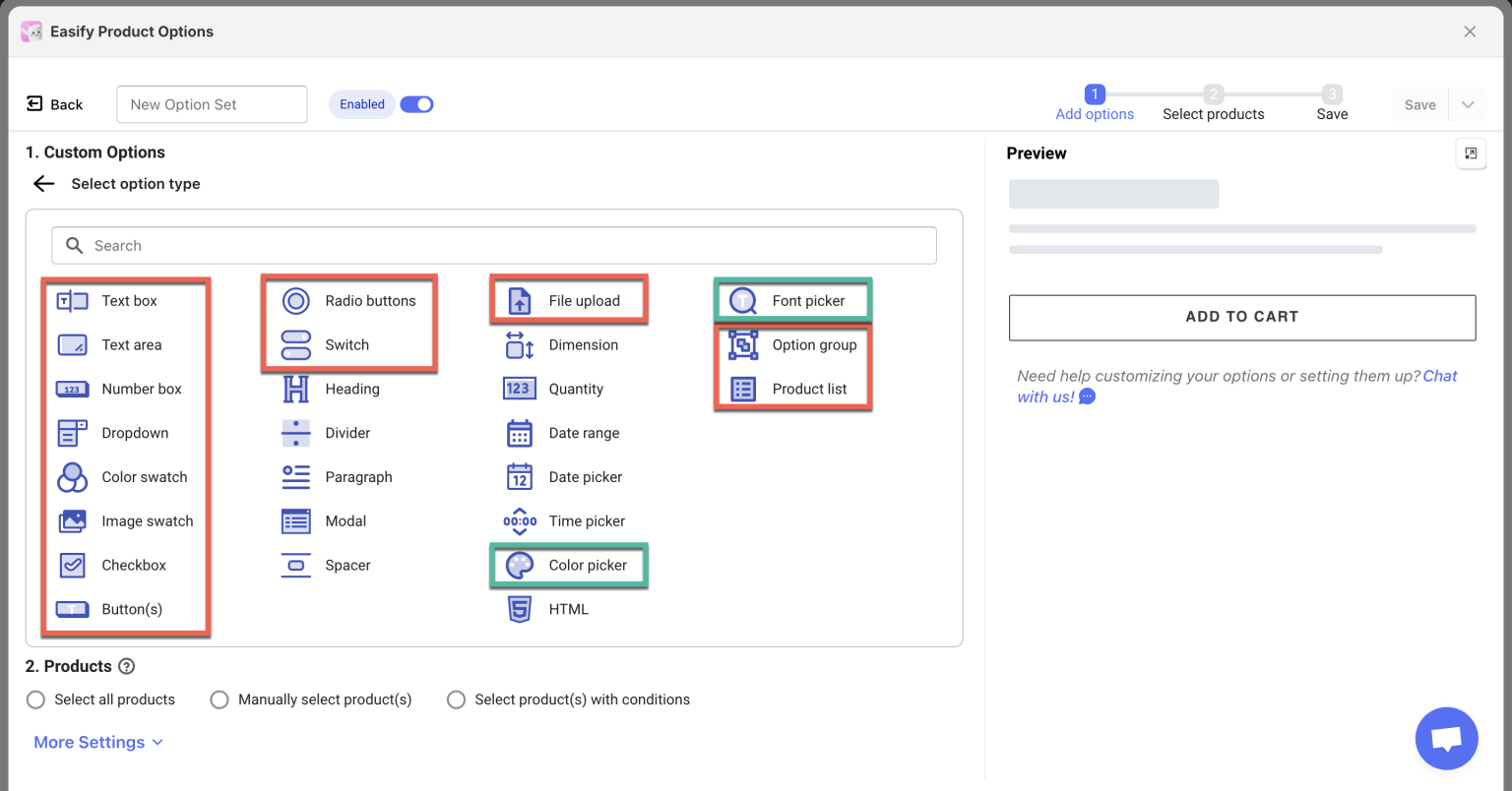Pick the Date range option icon
This screenshot has width=1512, height=791.
click(x=520, y=433)
